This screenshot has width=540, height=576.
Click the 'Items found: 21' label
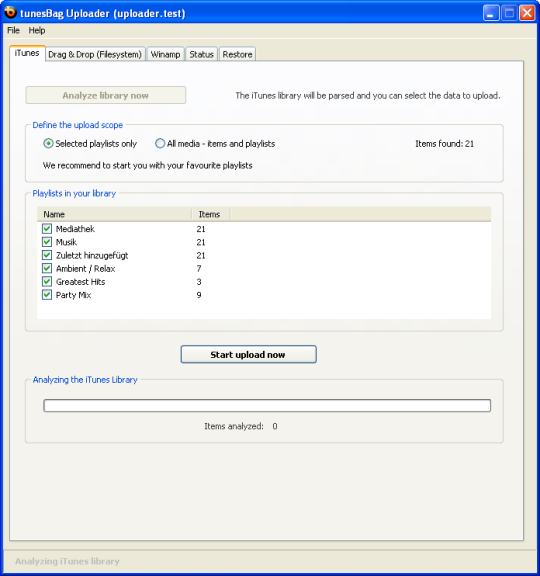coord(444,144)
